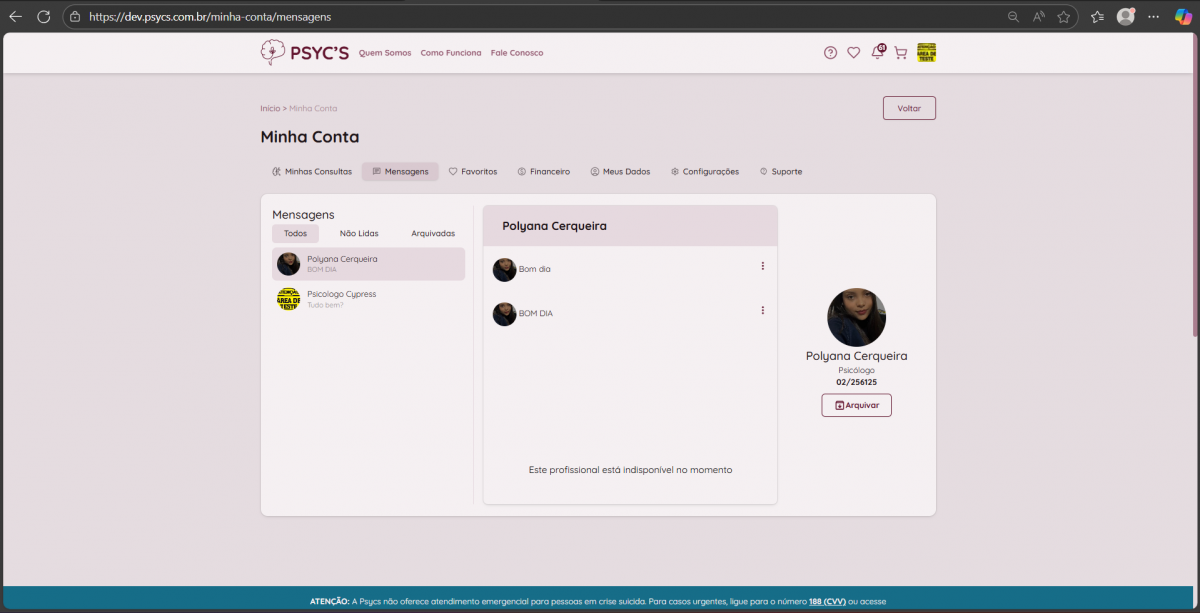Screen dimensions: 1200x613
Task: Click the heart favorites icon in header
Action: 853,53
